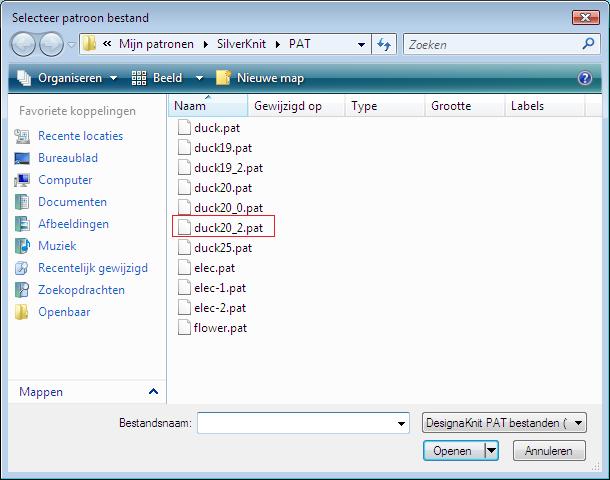Expand the Mappen folders pane
610x480 pixels.
[153, 392]
